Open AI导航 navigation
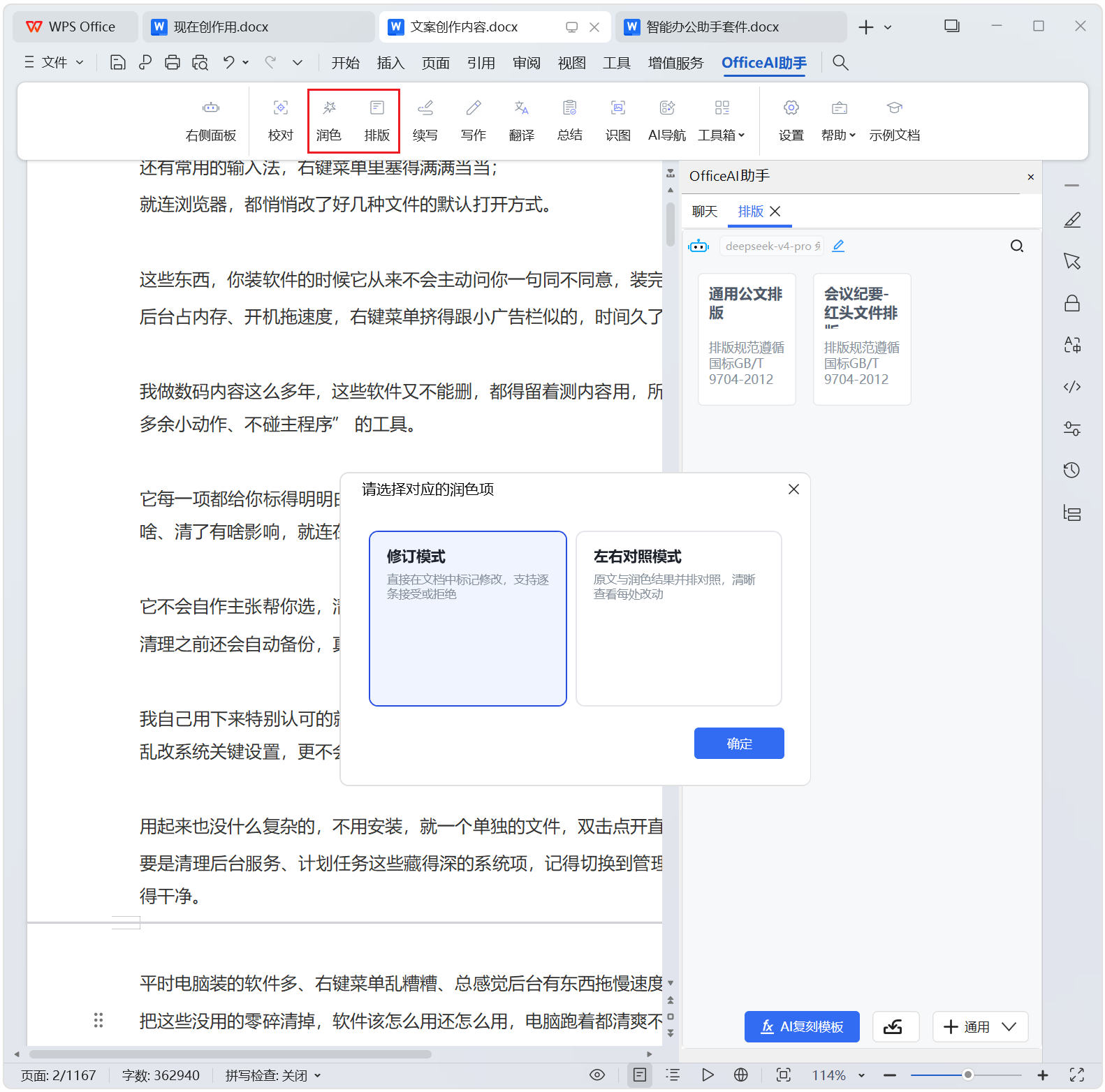 pos(667,121)
